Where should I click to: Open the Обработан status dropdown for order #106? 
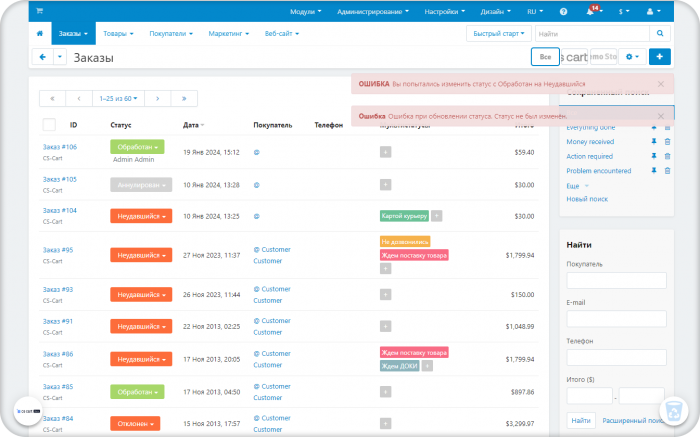click(x=137, y=147)
